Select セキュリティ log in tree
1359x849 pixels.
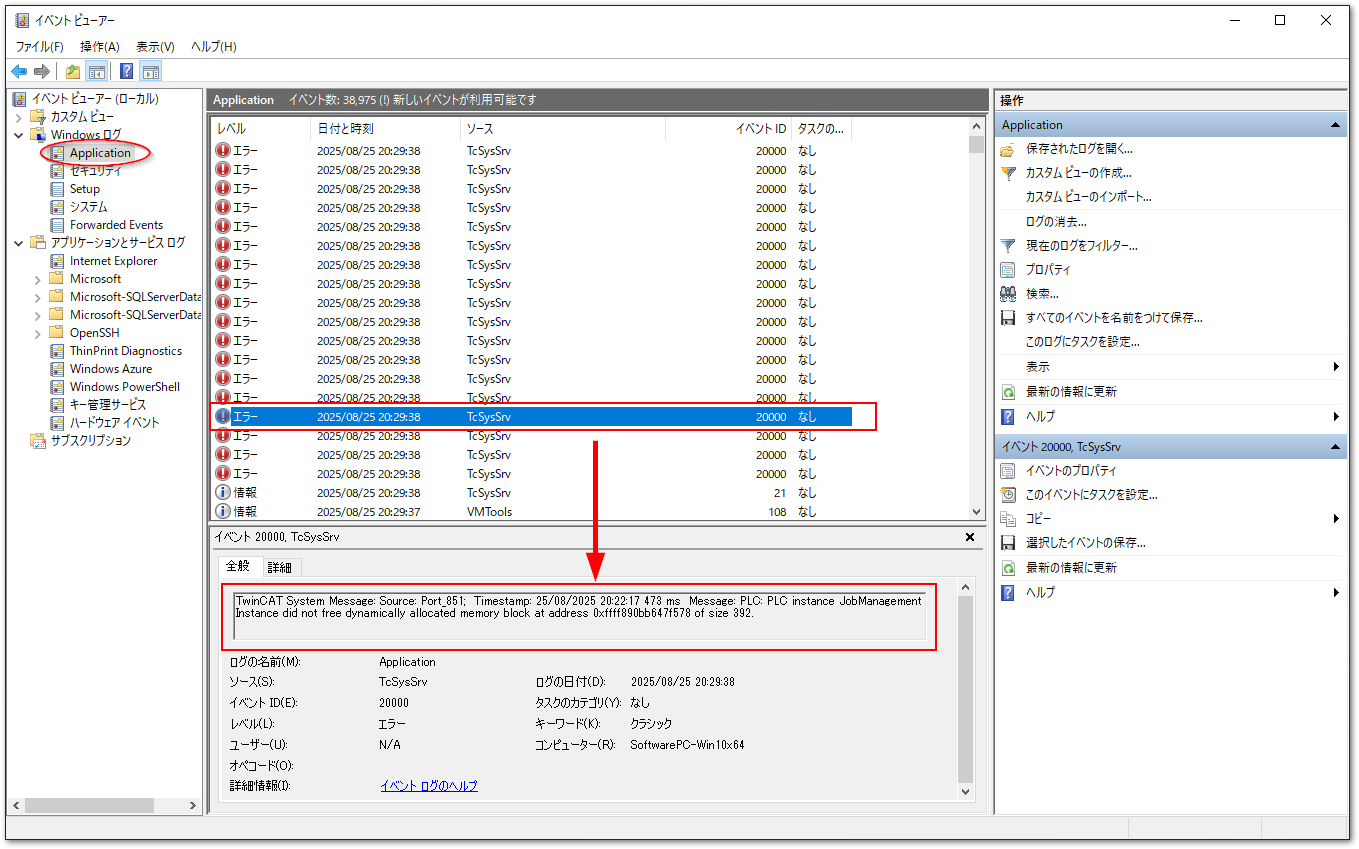(x=95, y=171)
